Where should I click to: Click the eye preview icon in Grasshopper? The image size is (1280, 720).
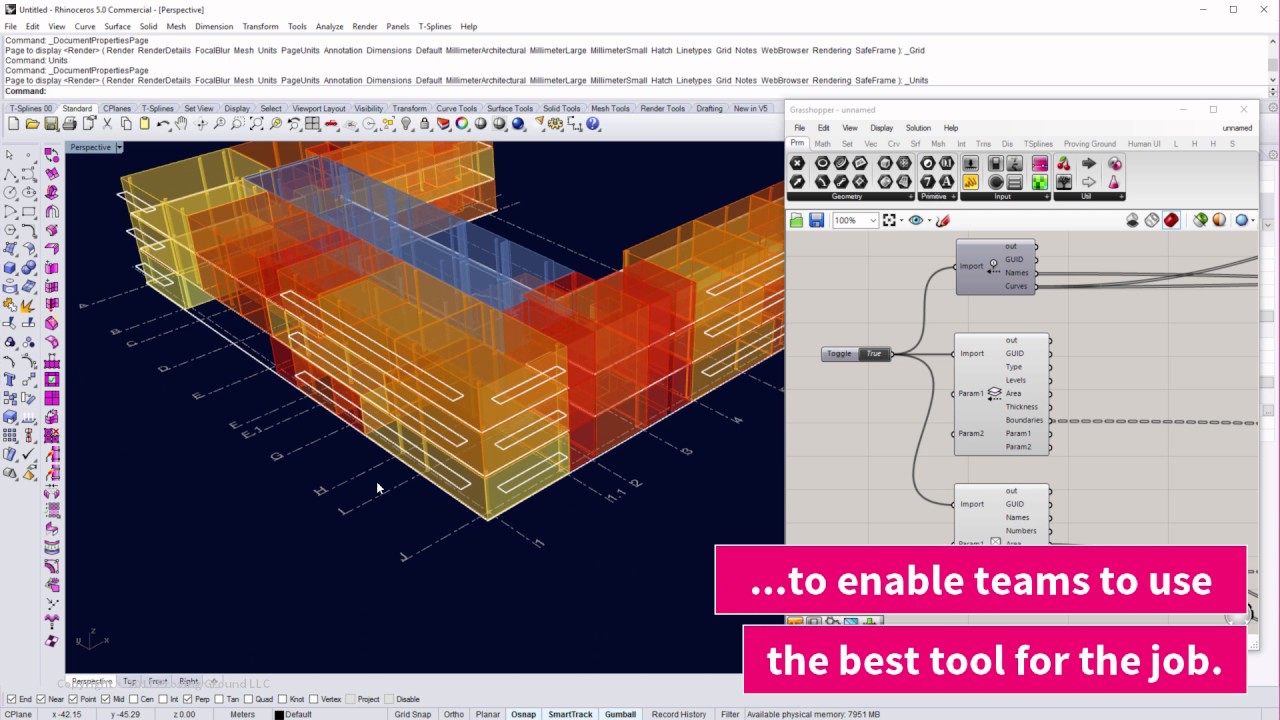pyautogui.click(x=916, y=220)
